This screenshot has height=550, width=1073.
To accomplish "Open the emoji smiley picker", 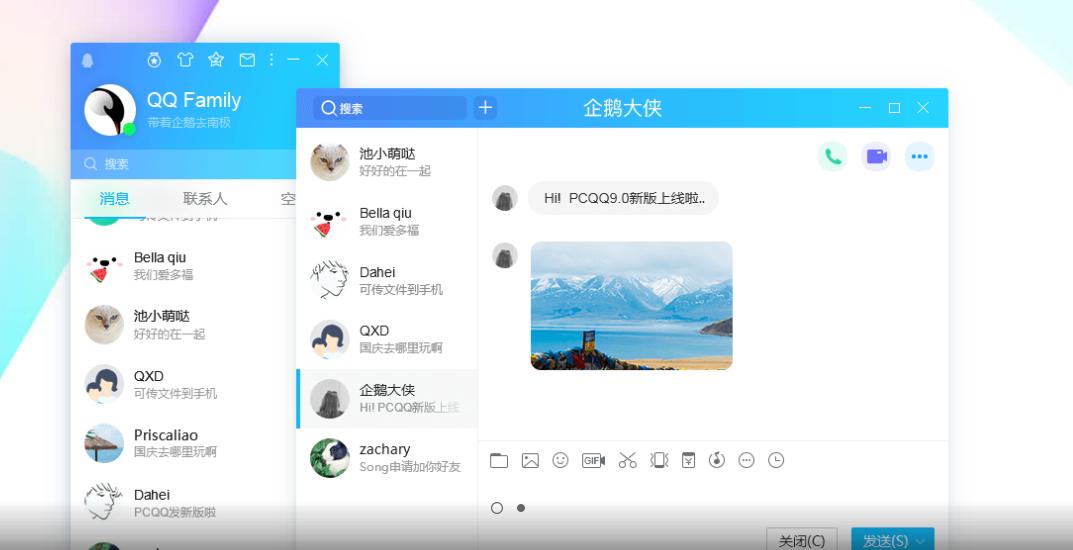I will click(x=560, y=460).
